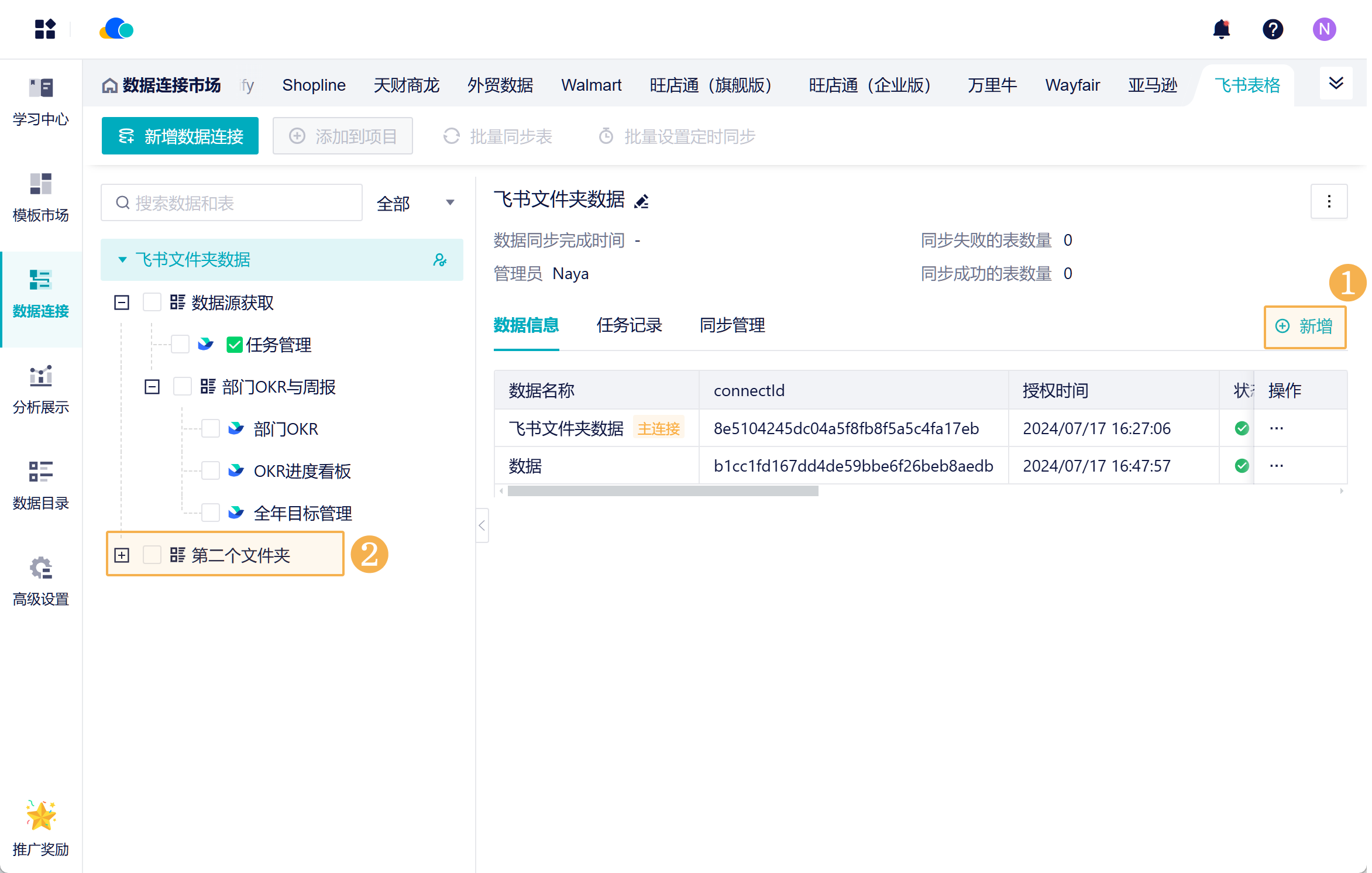Select the 飞书表格 tab

[1247, 85]
